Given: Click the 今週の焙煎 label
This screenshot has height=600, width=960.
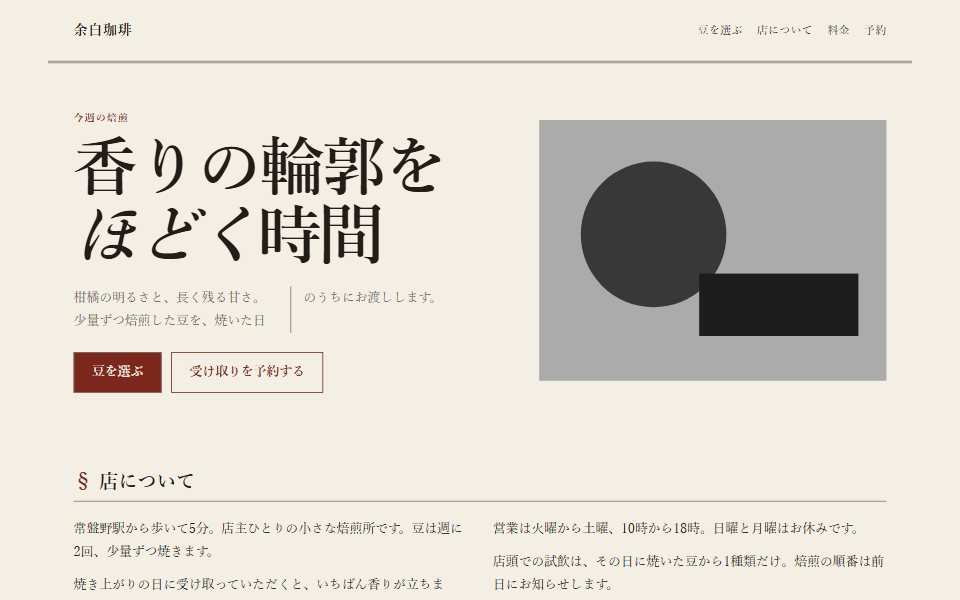Looking at the screenshot, I should pyautogui.click(x=101, y=118).
